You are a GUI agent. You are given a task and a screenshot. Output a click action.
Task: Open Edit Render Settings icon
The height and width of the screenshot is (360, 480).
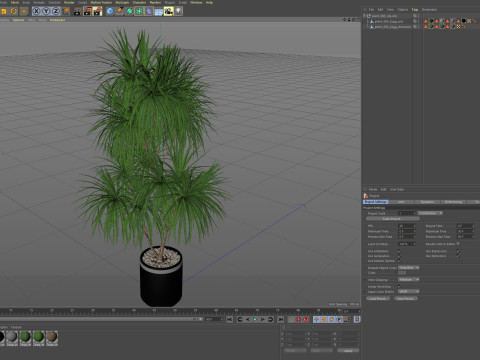tap(97, 11)
